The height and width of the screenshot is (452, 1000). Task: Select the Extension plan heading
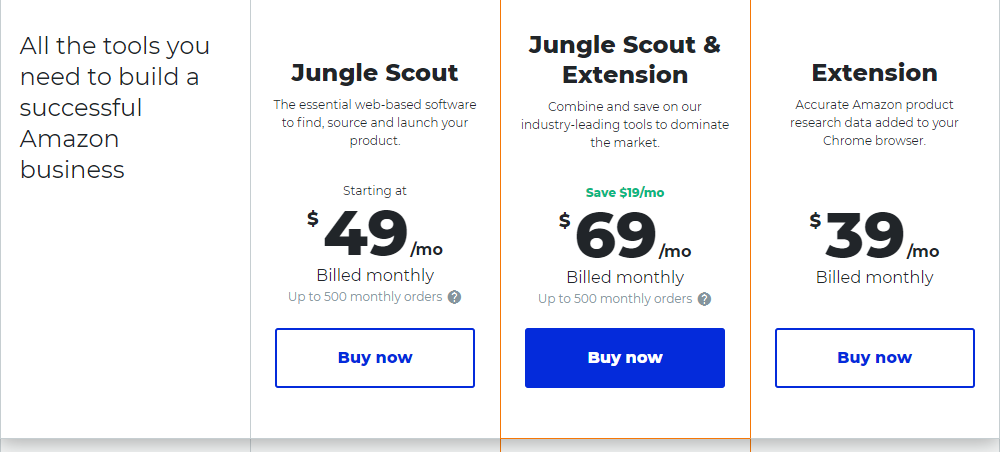(875, 73)
